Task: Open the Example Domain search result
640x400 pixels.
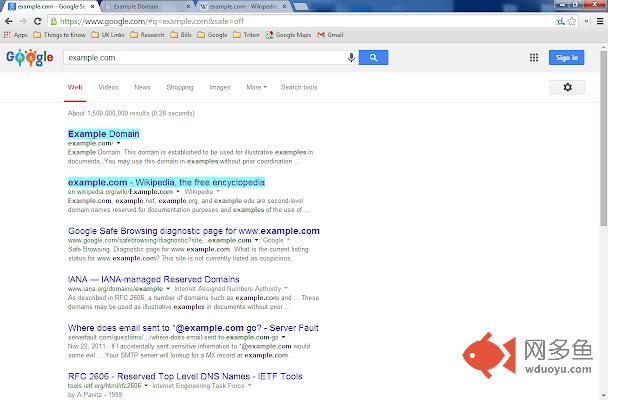Action: click(104, 133)
